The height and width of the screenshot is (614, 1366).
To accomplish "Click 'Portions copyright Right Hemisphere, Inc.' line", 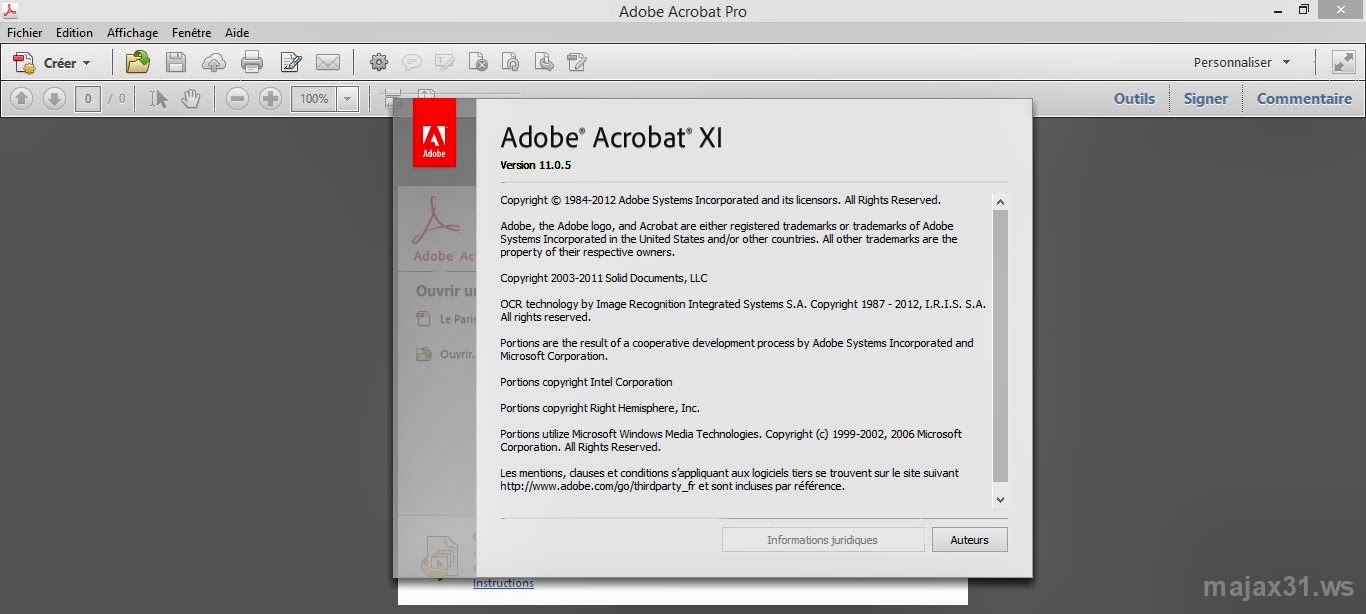I will coord(600,408).
